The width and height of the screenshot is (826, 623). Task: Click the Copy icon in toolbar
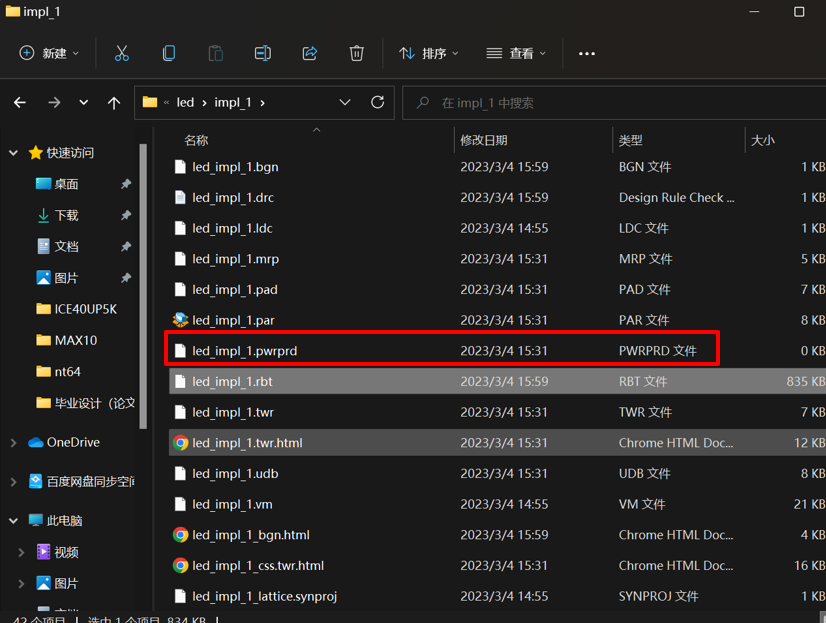click(x=169, y=53)
